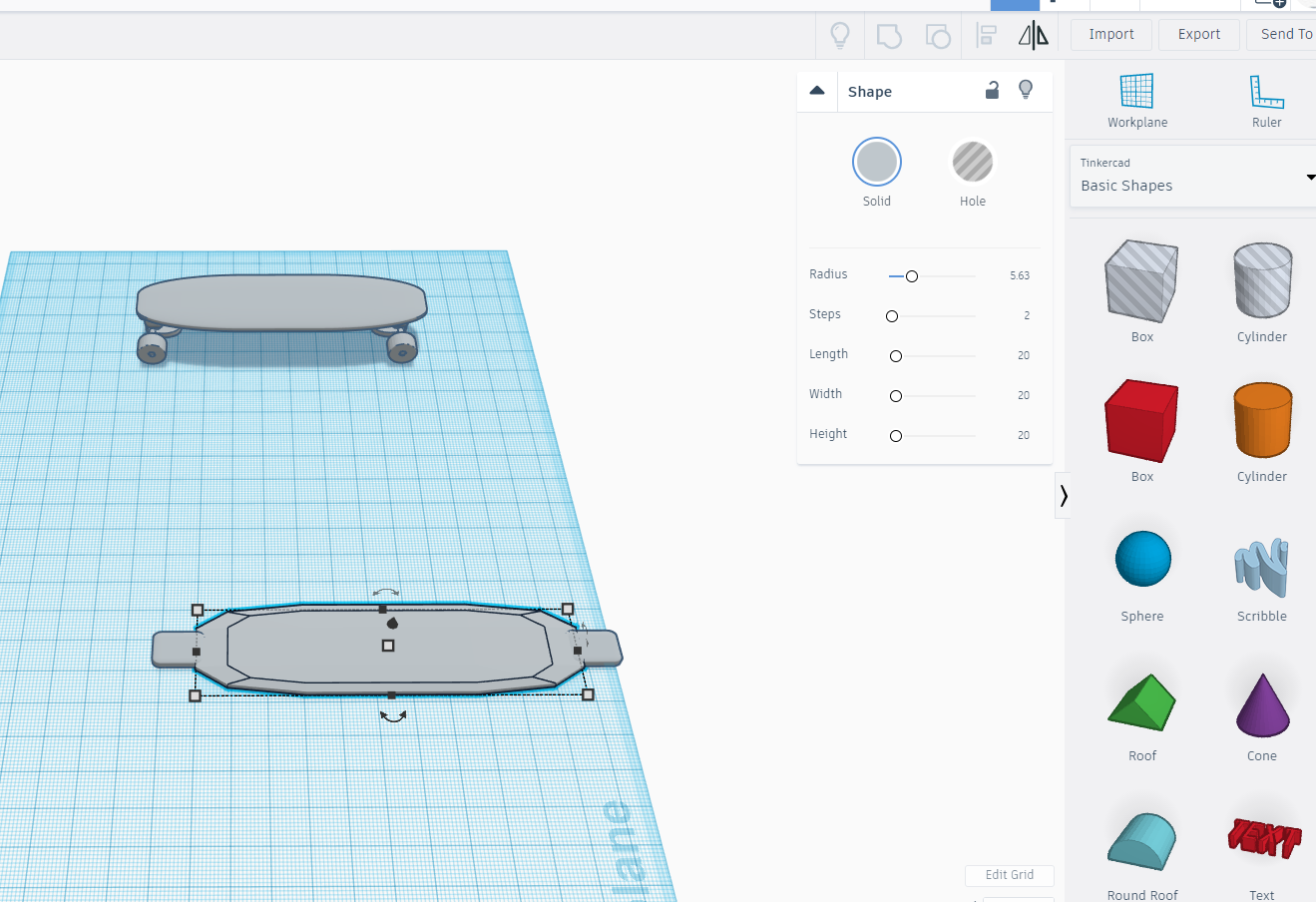Click the Height slider handle
The width and height of the screenshot is (1316, 902).
896,436
